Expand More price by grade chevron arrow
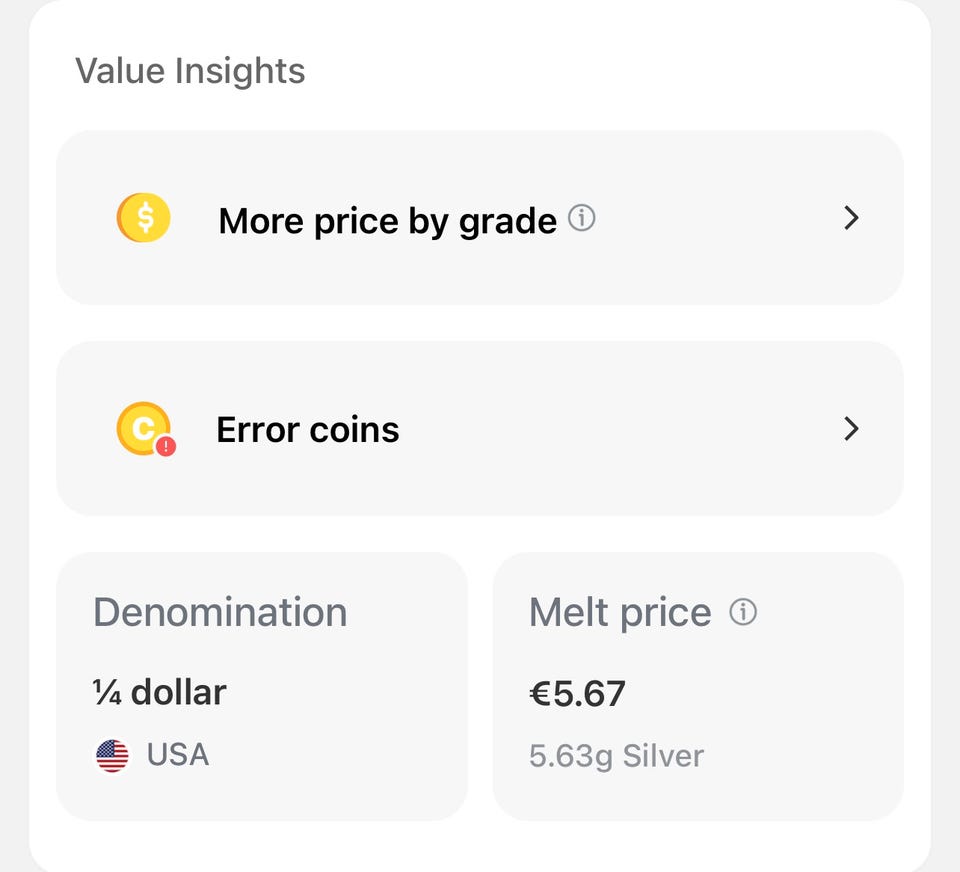This screenshot has height=872, width=960. pyautogui.click(x=851, y=218)
